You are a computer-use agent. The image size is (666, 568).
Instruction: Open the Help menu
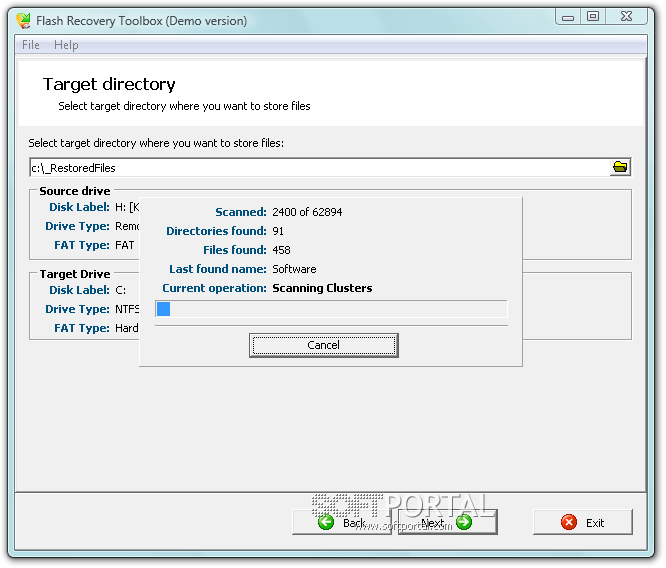[66, 45]
